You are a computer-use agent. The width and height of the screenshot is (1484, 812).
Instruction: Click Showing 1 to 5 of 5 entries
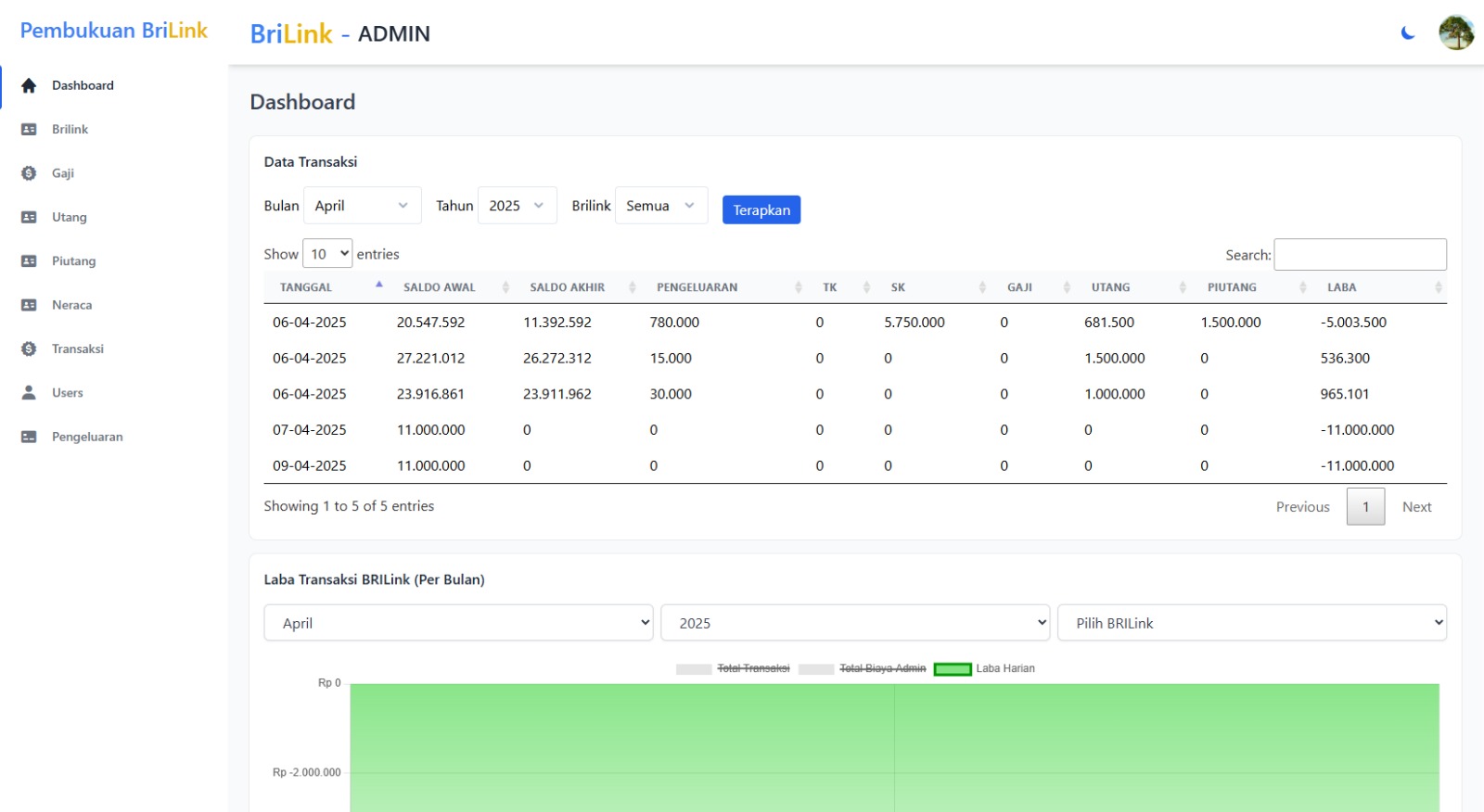pos(349,506)
